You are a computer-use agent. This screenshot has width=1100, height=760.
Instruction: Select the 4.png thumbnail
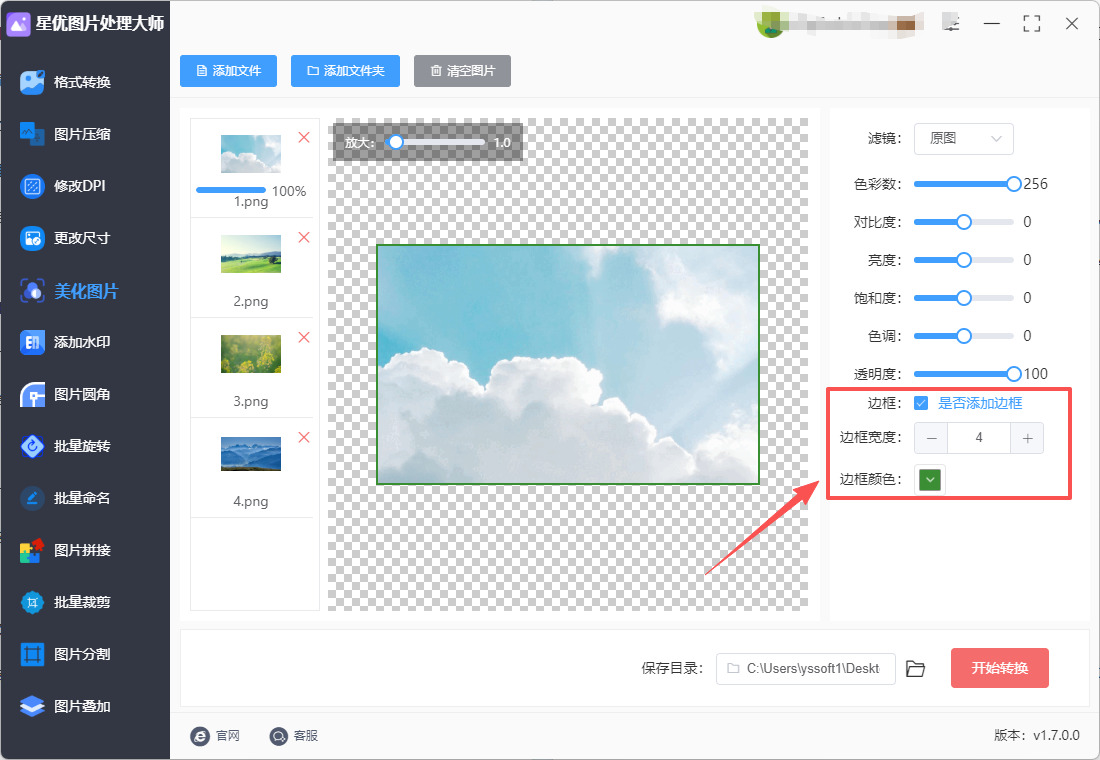(x=250, y=453)
